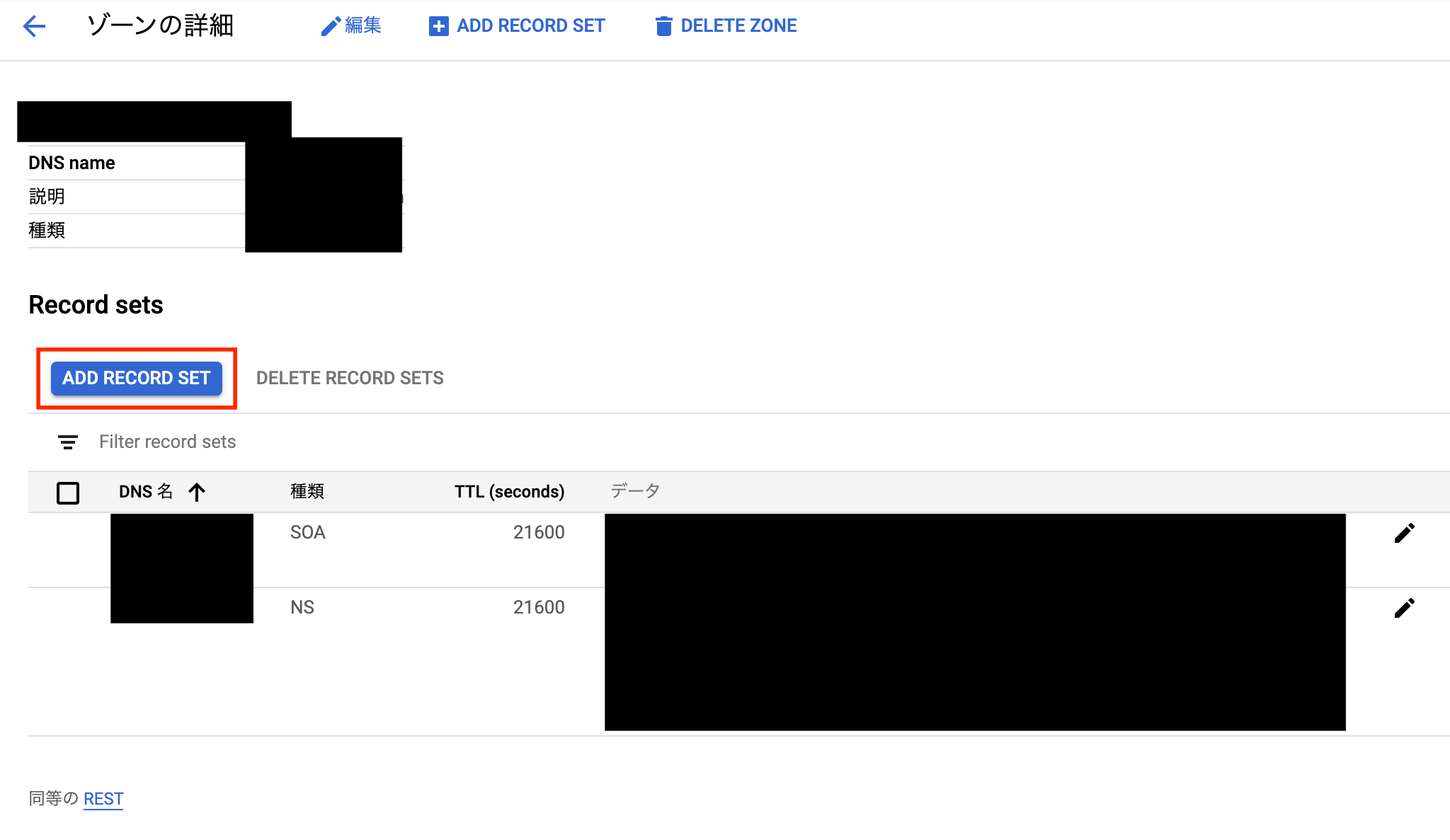The height and width of the screenshot is (840, 1450).
Task: Click the plus icon in top toolbar
Action: point(438,26)
